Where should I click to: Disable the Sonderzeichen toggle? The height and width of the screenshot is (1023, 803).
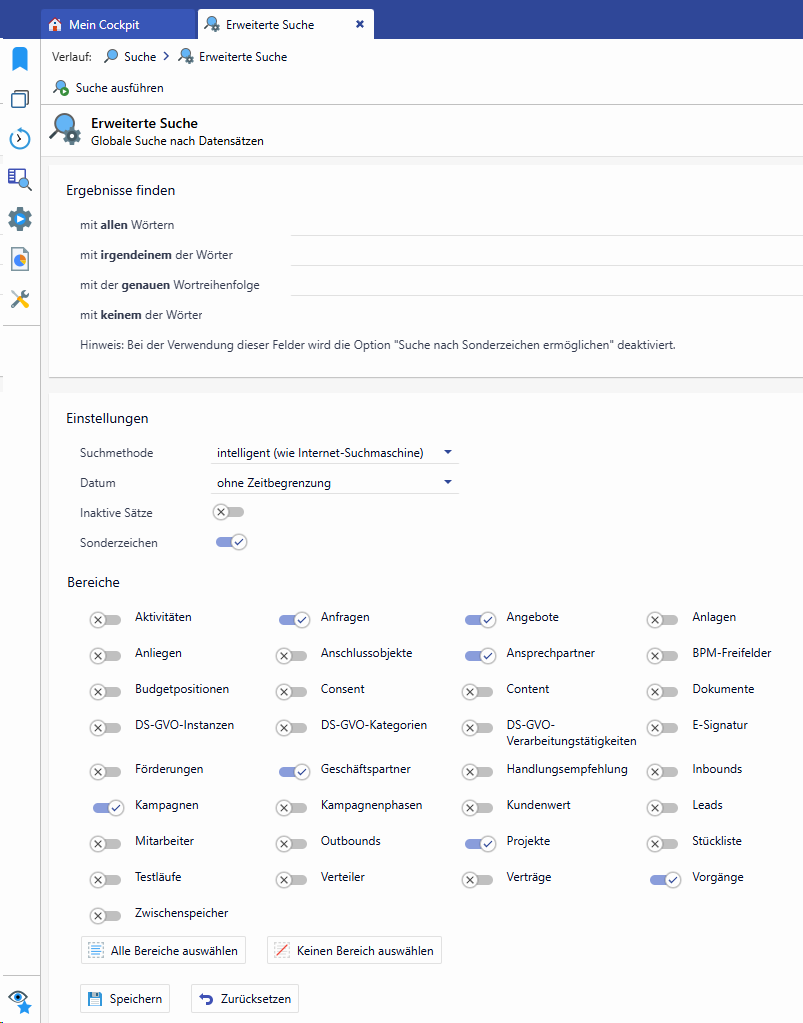pos(231,542)
